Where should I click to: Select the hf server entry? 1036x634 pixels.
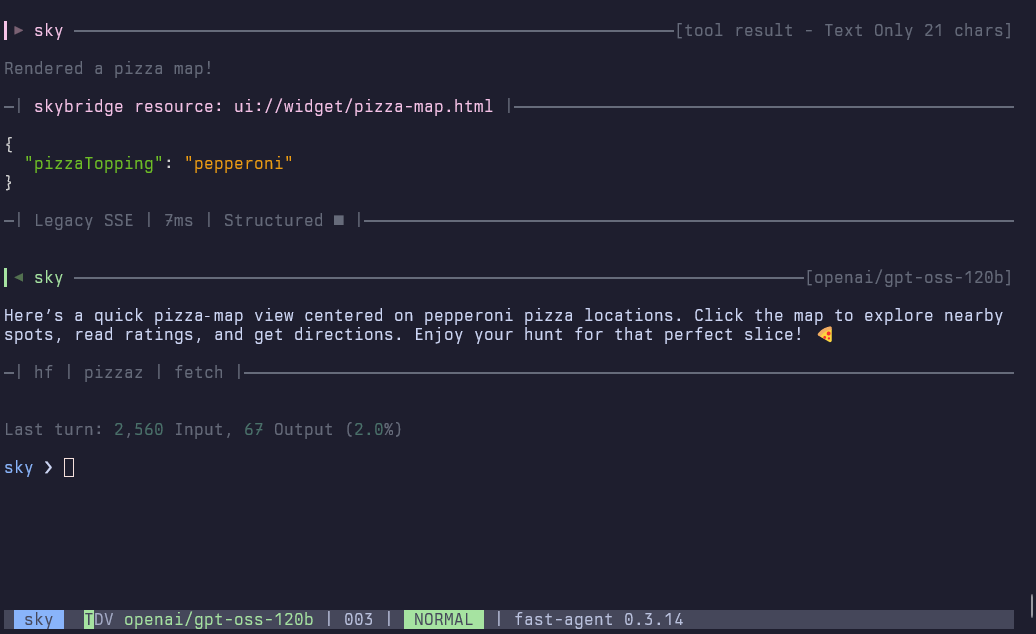[44, 372]
